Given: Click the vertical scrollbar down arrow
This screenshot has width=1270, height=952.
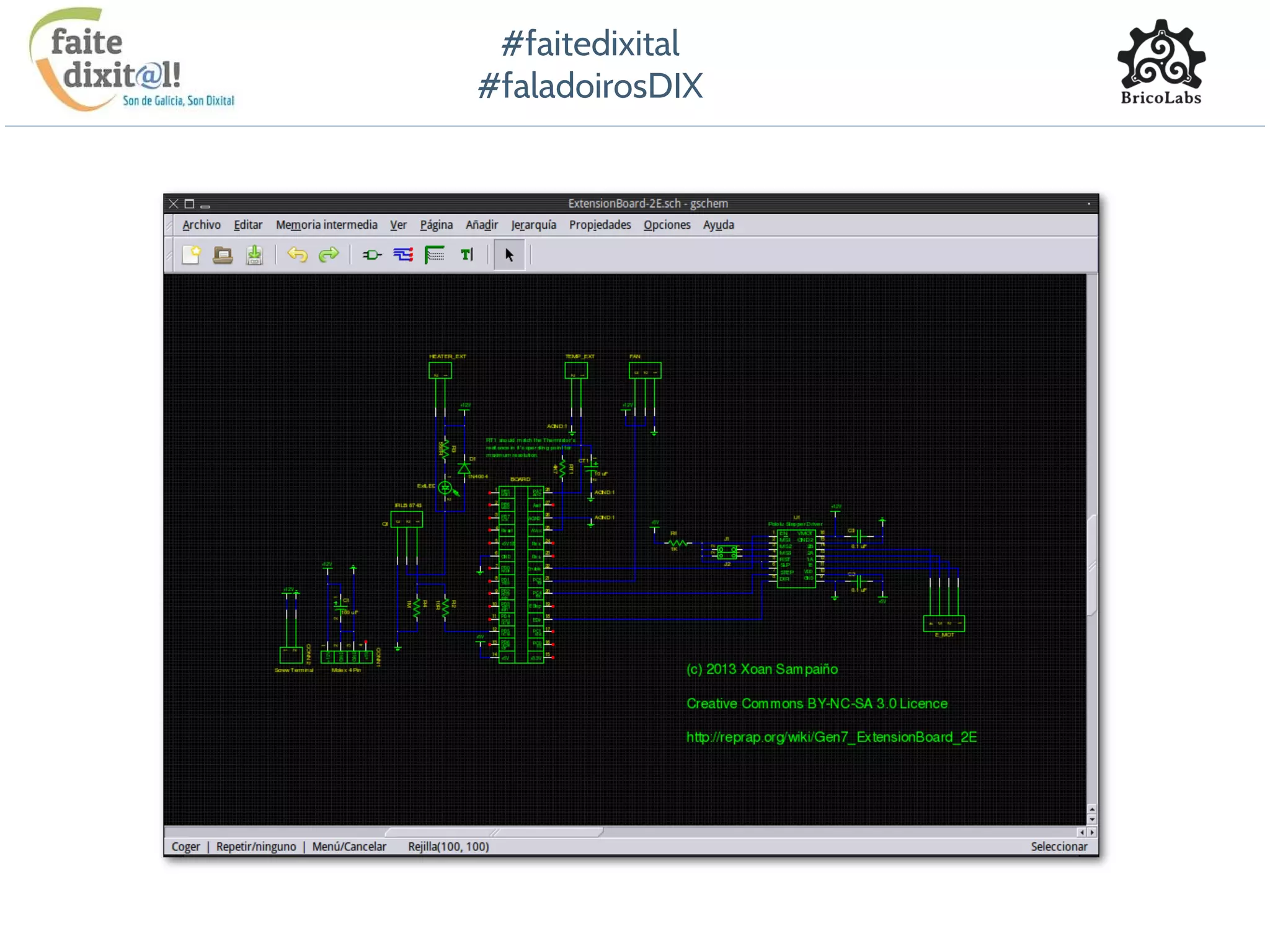Looking at the screenshot, I should pyautogui.click(x=1091, y=820).
